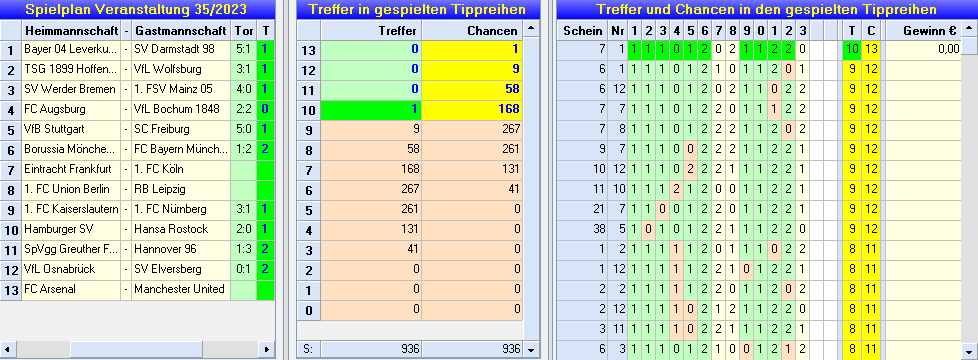The width and height of the screenshot is (978, 360).
Task: Select the SC Freiburg cell
Action: tap(181, 129)
